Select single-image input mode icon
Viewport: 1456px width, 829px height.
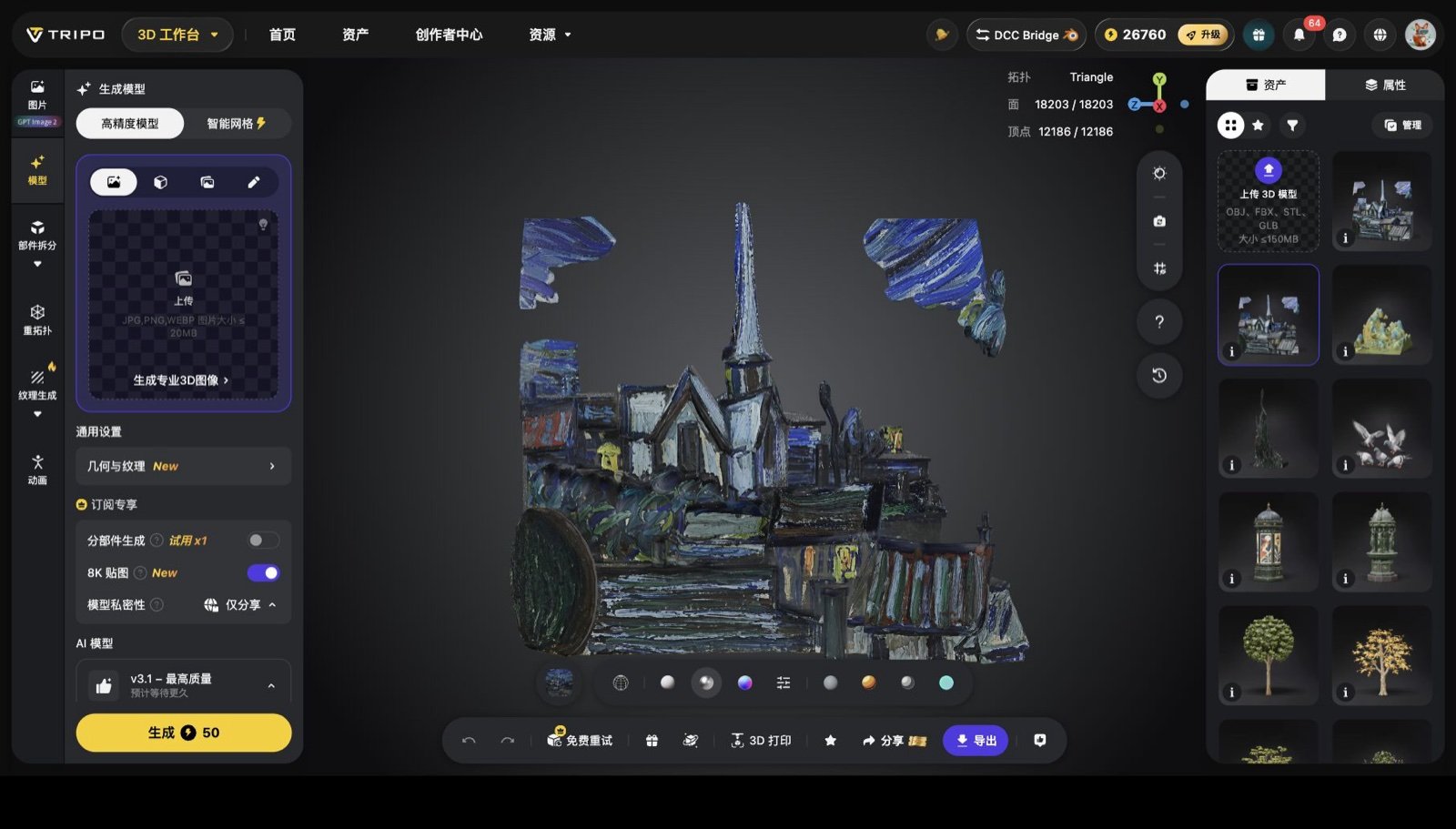[x=114, y=182]
